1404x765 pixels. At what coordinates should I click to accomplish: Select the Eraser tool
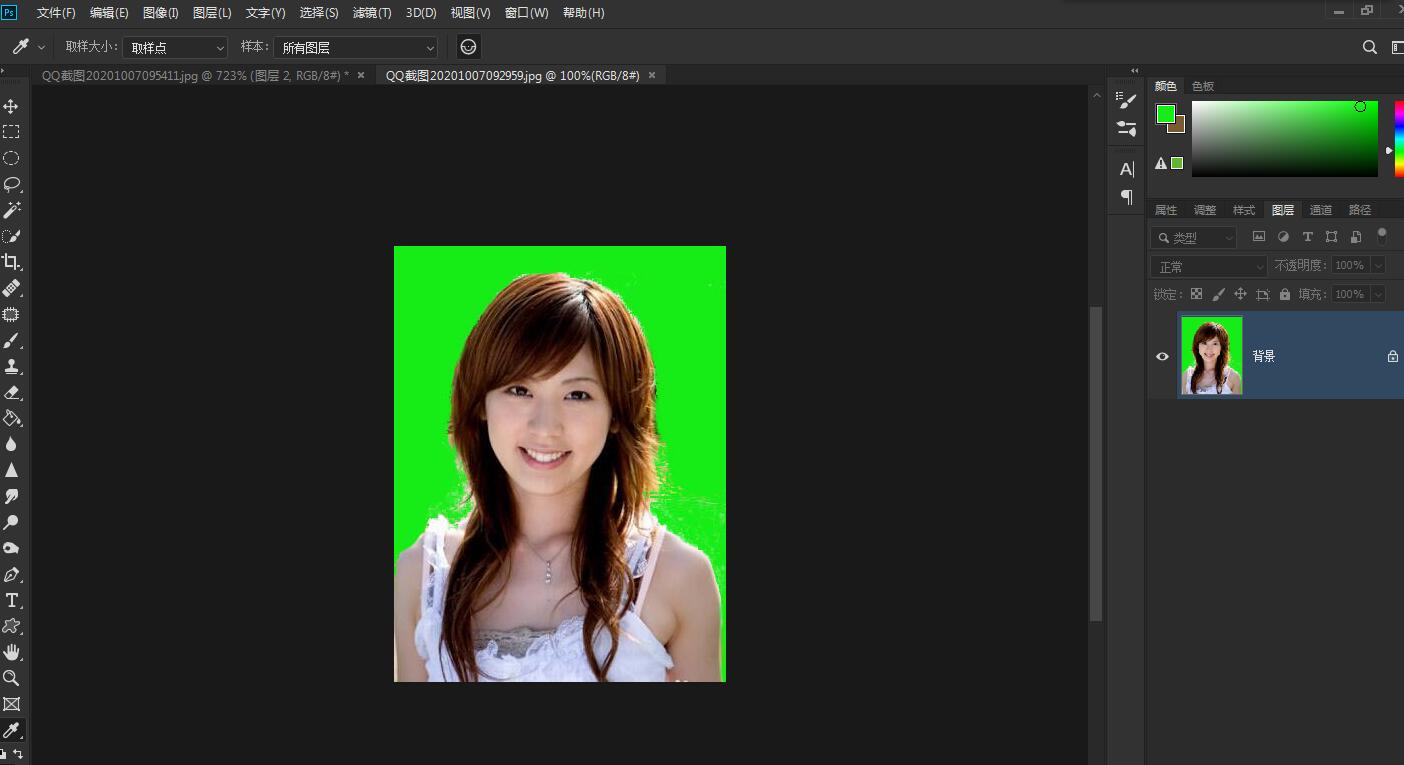pos(11,393)
